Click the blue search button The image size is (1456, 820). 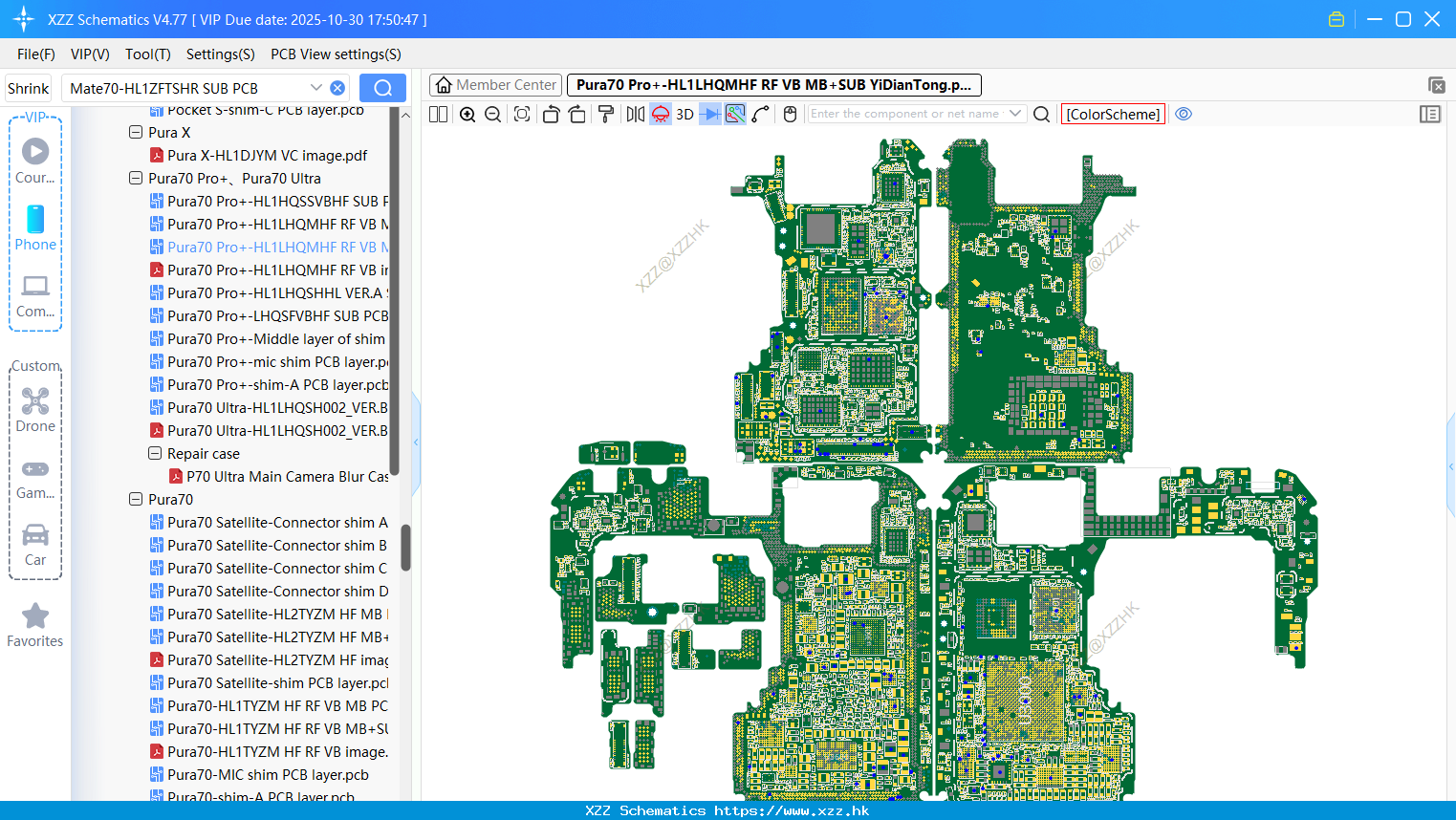pyautogui.click(x=382, y=88)
